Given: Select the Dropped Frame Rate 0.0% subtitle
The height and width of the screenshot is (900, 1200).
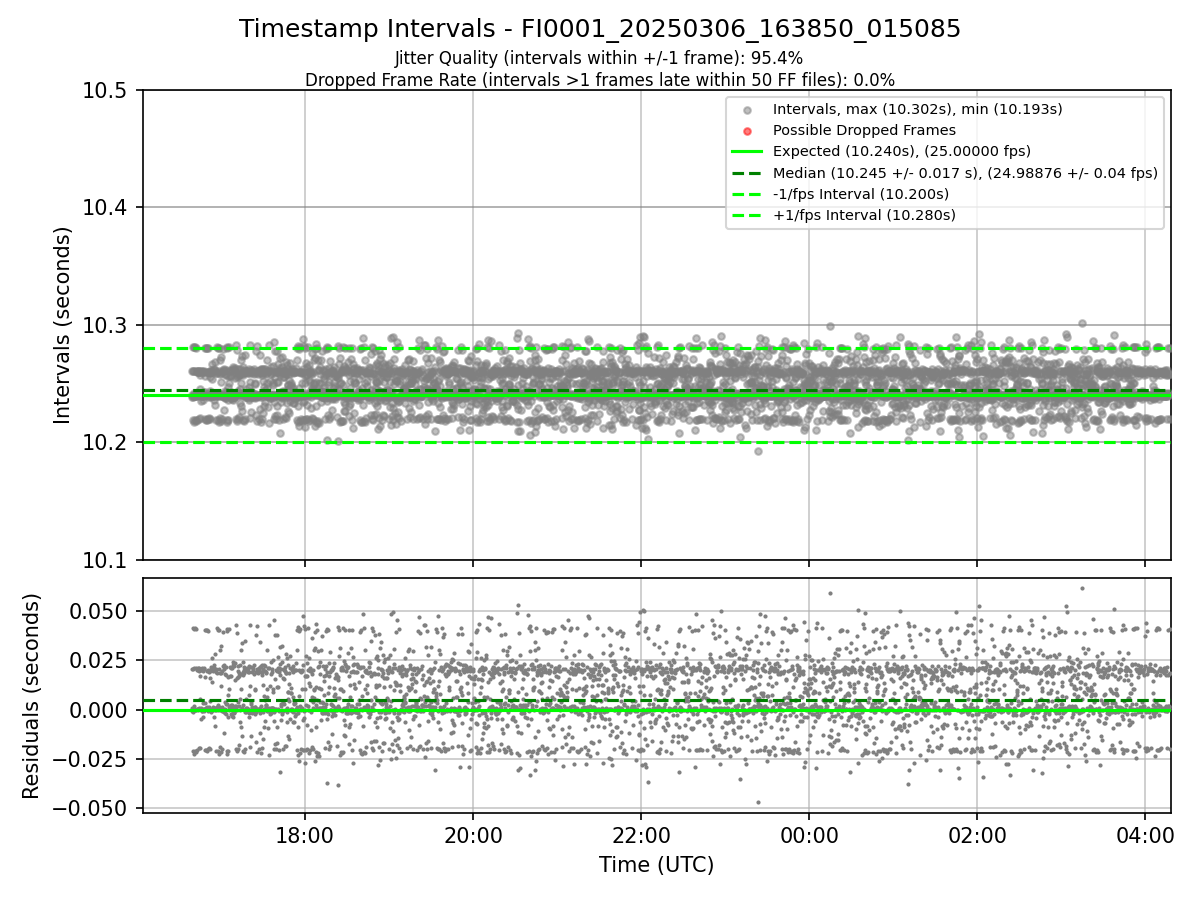Looking at the screenshot, I should pos(600,79).
